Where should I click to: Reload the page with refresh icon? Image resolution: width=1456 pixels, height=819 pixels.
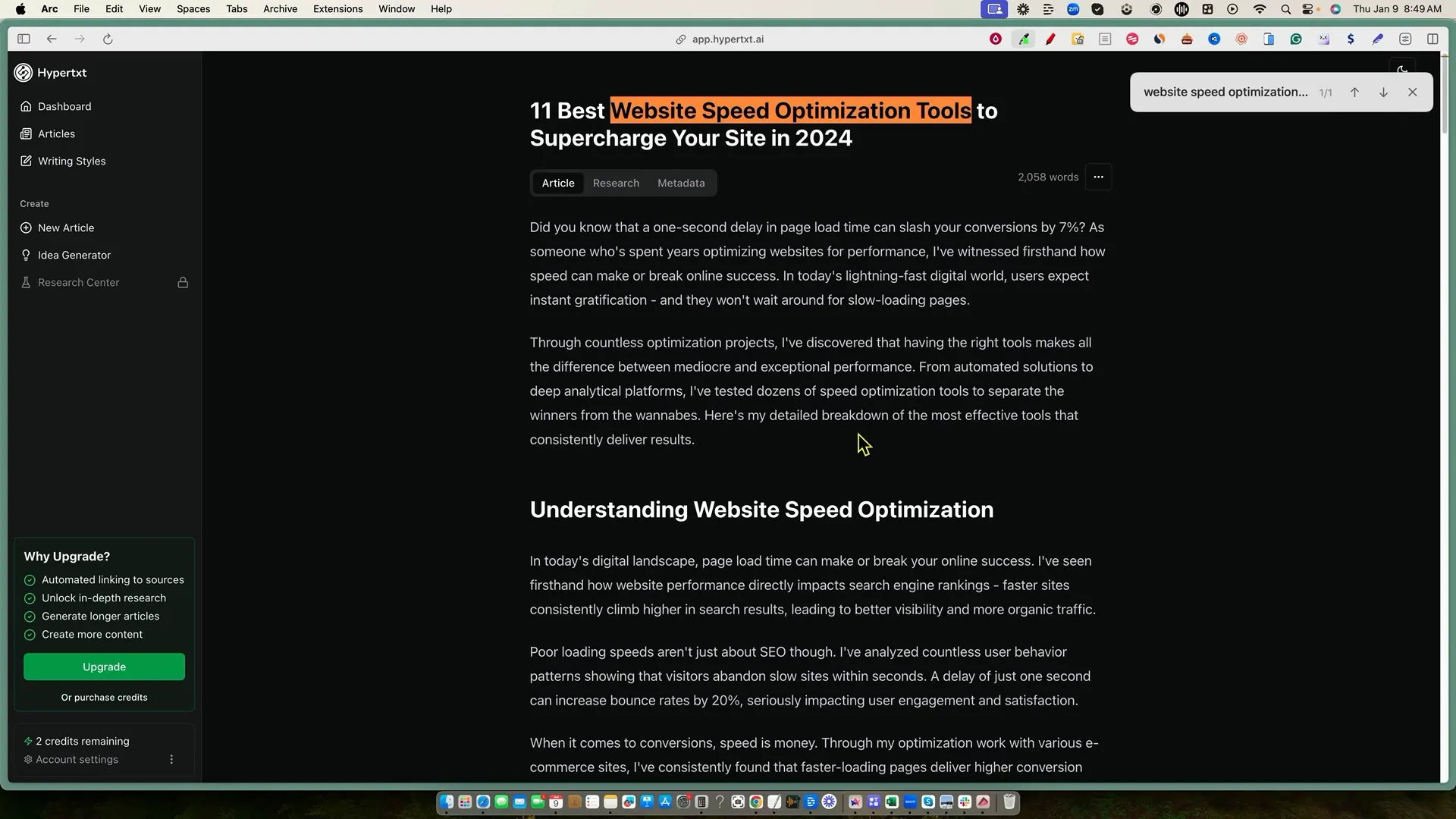108,39
